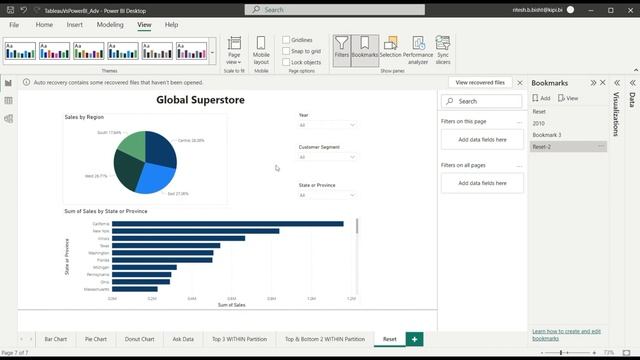
Task: Enable the Lock objects checkbox
Action: pos(286,62)
